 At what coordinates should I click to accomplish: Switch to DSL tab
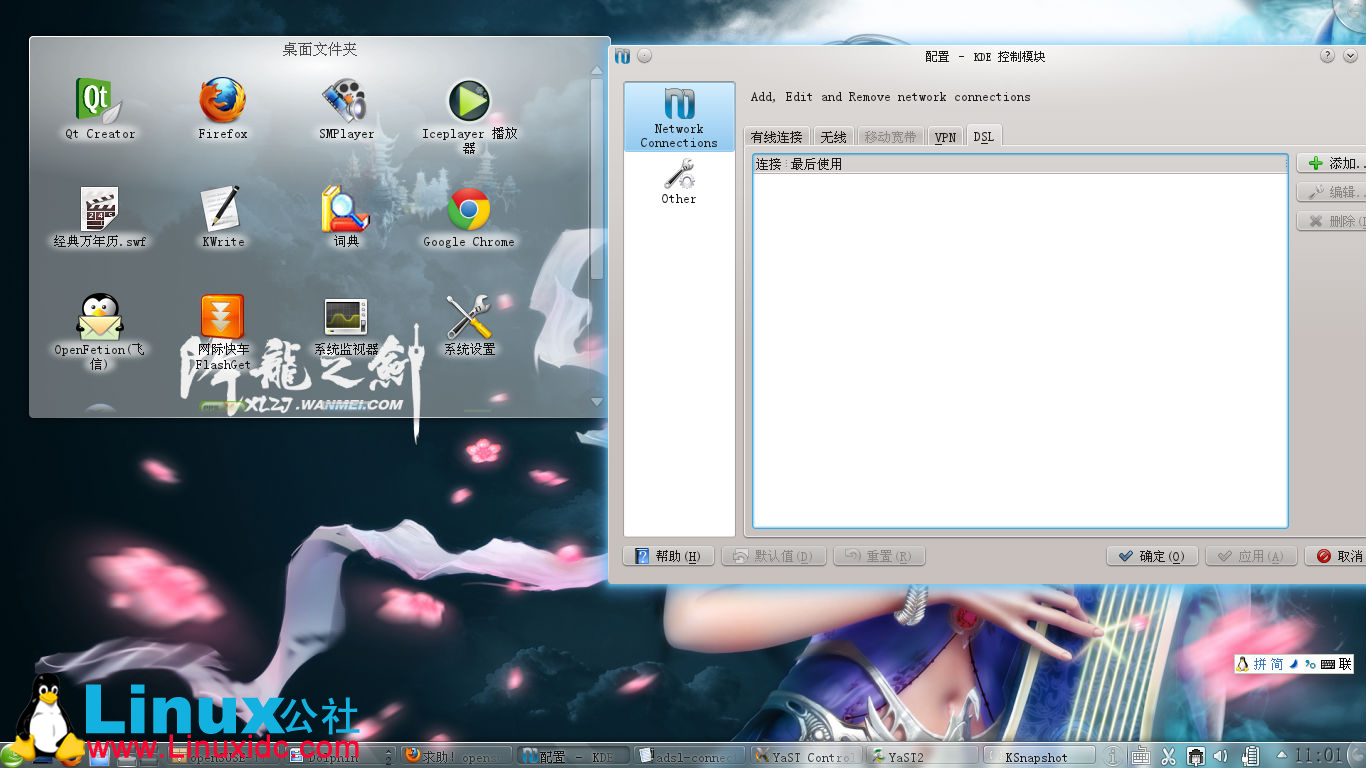(984, 137)
